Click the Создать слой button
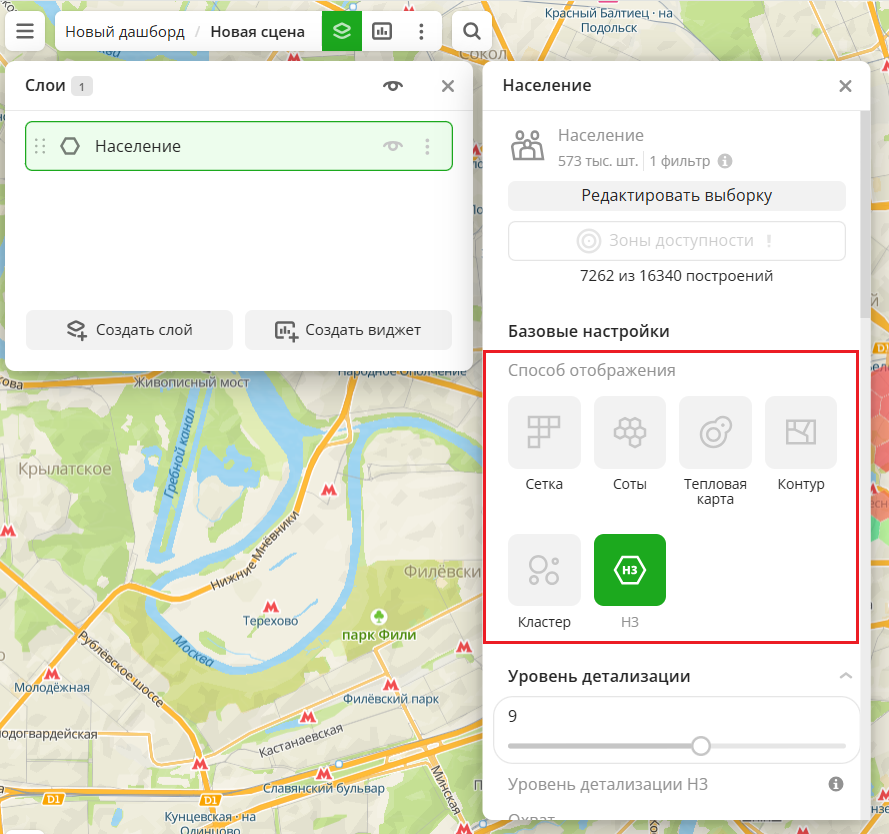This screenshot has width=889, height=834. point(129,330)
